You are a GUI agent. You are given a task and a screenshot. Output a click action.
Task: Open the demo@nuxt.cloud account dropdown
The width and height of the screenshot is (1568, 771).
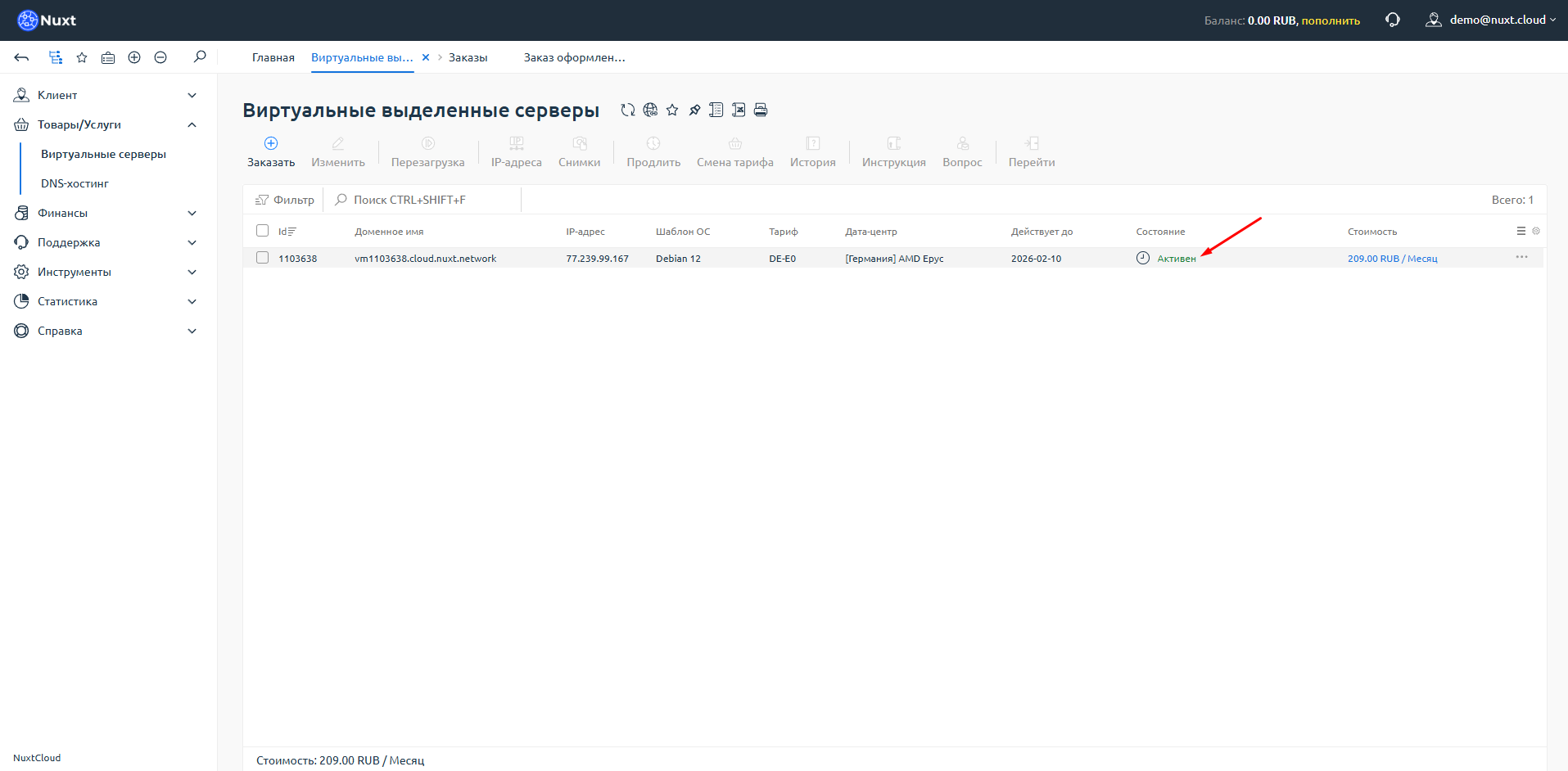(1492, 20)
